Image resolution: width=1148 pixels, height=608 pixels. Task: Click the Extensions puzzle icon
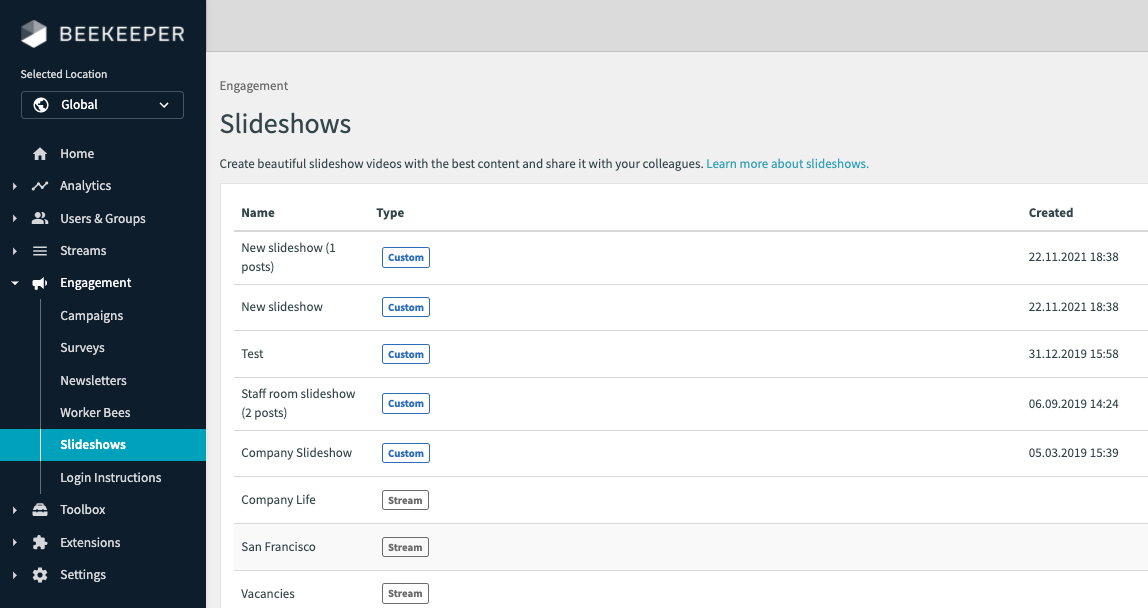click(38, 542)
